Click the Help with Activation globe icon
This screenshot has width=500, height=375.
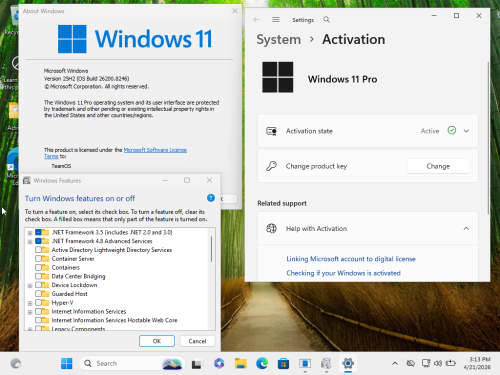tap(271, 228)
